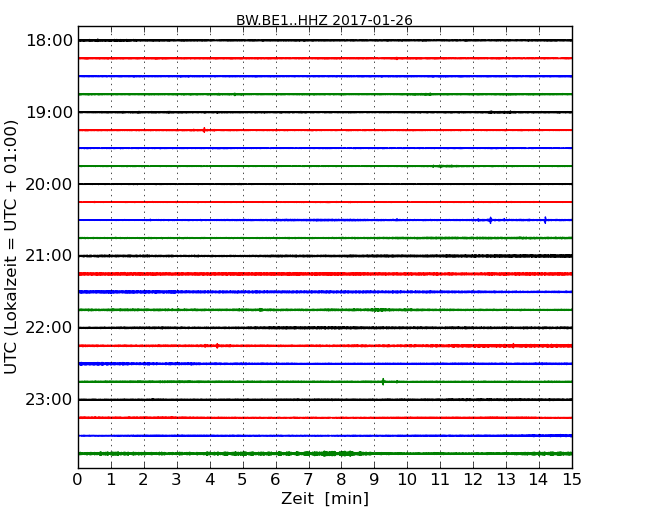Click the plot title BW.BE1..HHZ 2017-01-26
Viewport: 650px width, 520px height.
coord(324,20)
